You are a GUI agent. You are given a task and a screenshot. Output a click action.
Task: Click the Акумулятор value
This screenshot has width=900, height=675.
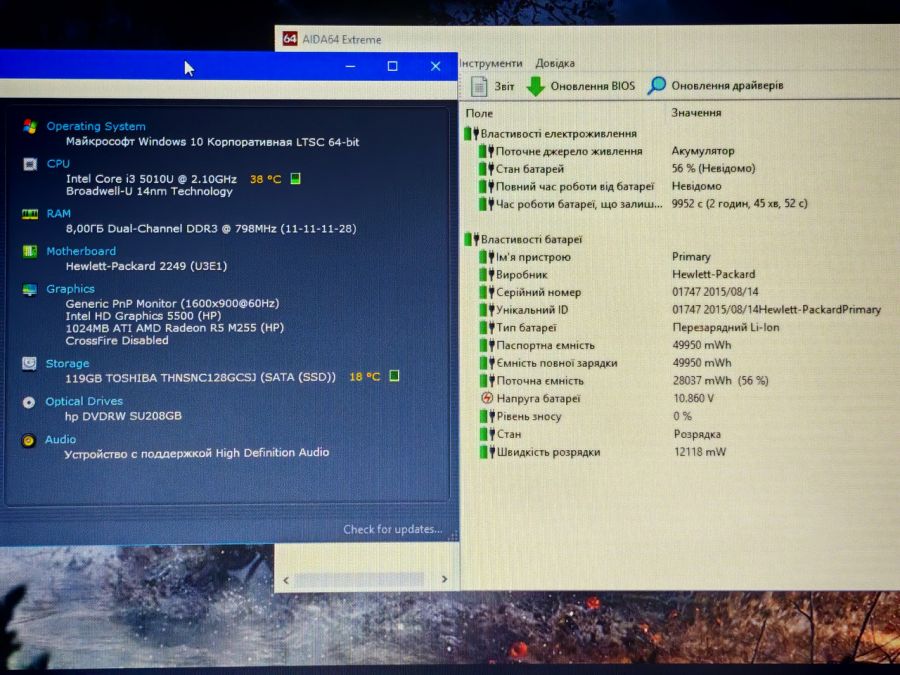pyautogui.click(x=703, y=151)
